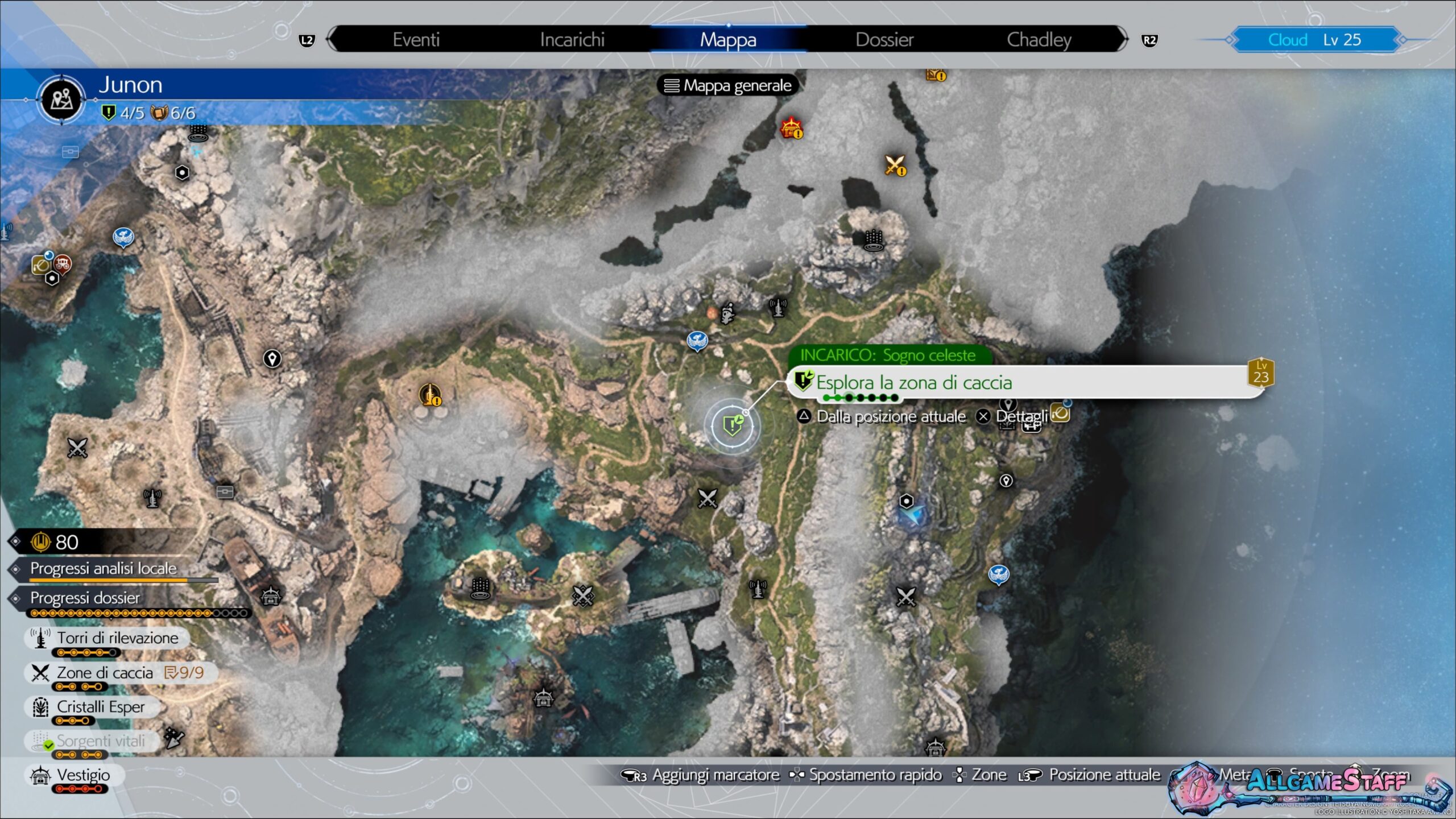Click the red boss icon with exclamation mark
1456x819 pixels.
(x=791, y=129)
